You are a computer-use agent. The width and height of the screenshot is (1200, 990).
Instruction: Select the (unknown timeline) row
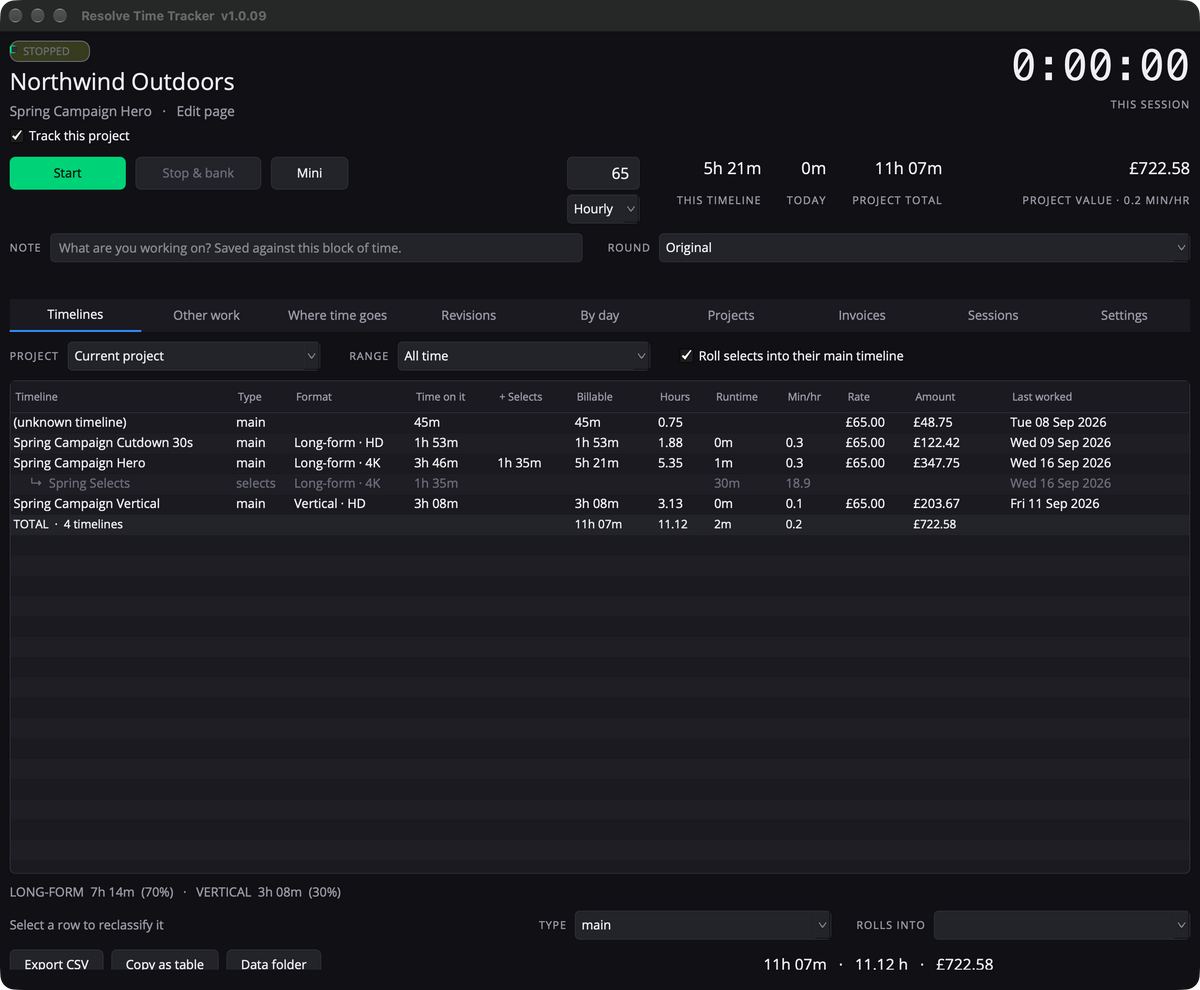[x=599, y=422]
